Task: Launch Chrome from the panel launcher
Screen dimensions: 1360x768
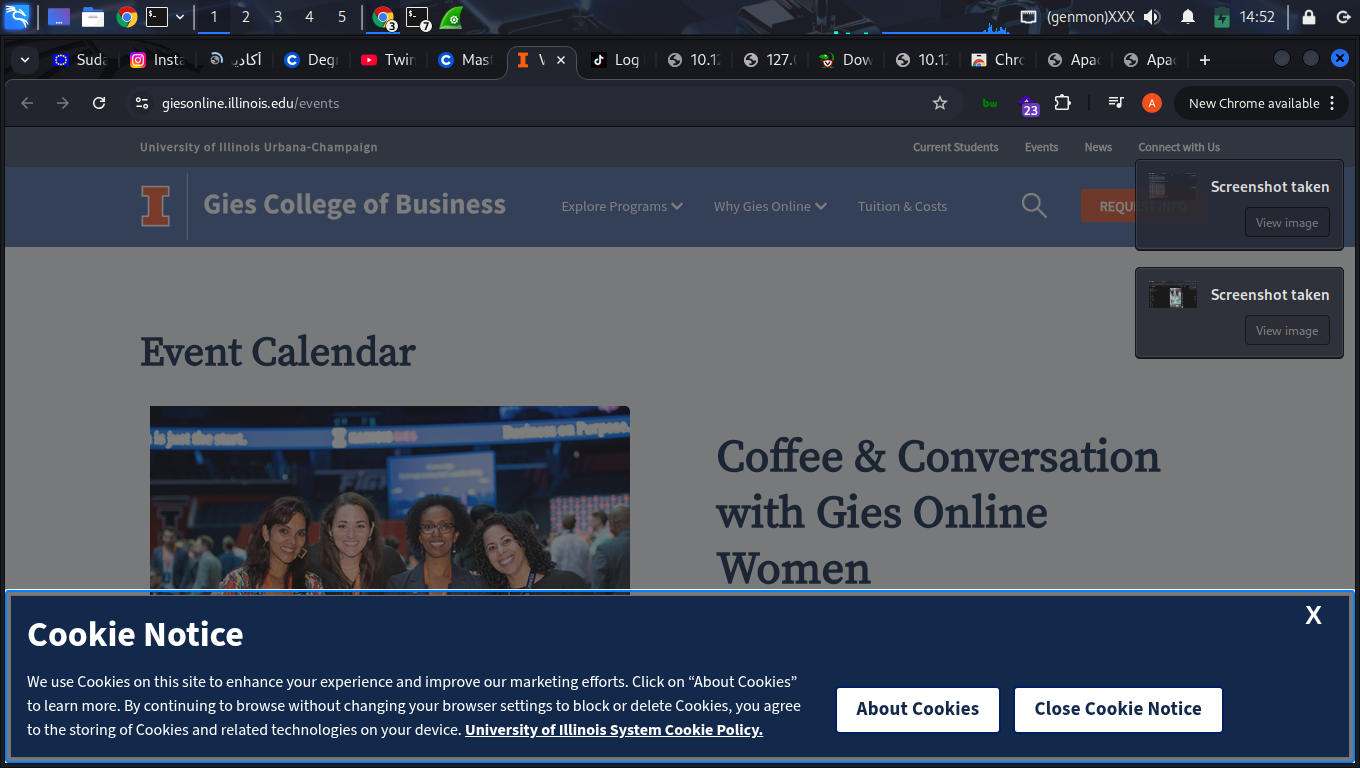Action: click(126, 17)
